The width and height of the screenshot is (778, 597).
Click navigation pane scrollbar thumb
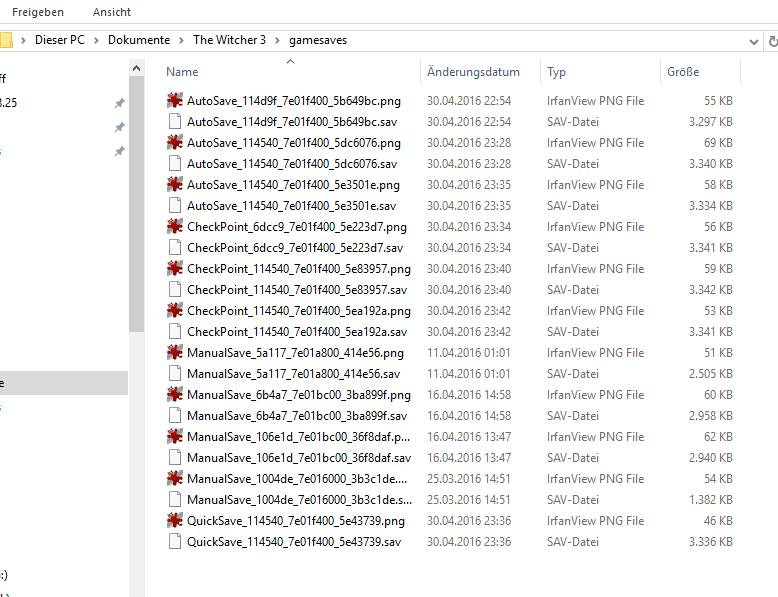(x=136, y=204)
